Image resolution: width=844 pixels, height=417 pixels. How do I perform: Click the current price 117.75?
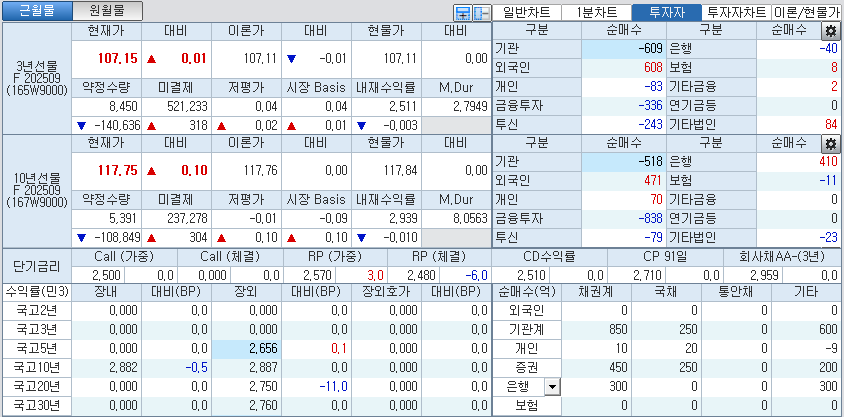tap(118, 171)
